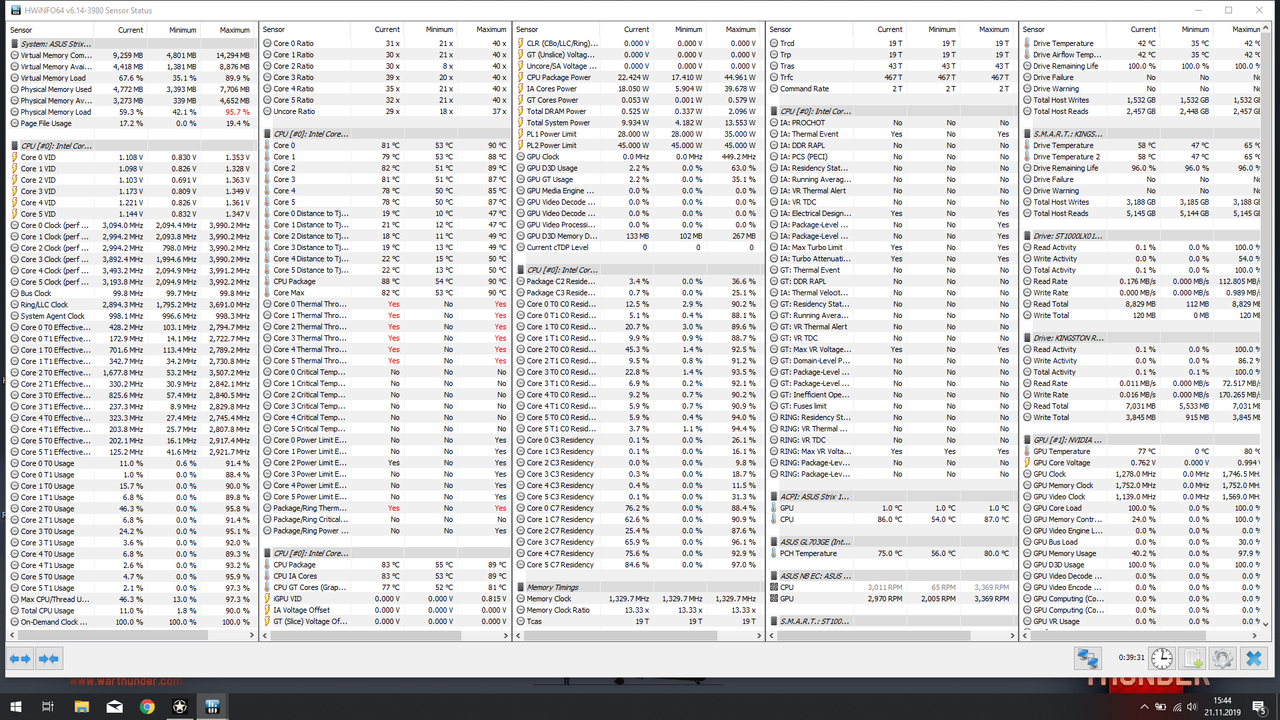Select the PL1 Power Limit row
The image size is (1280, 720).
(638, 134)
